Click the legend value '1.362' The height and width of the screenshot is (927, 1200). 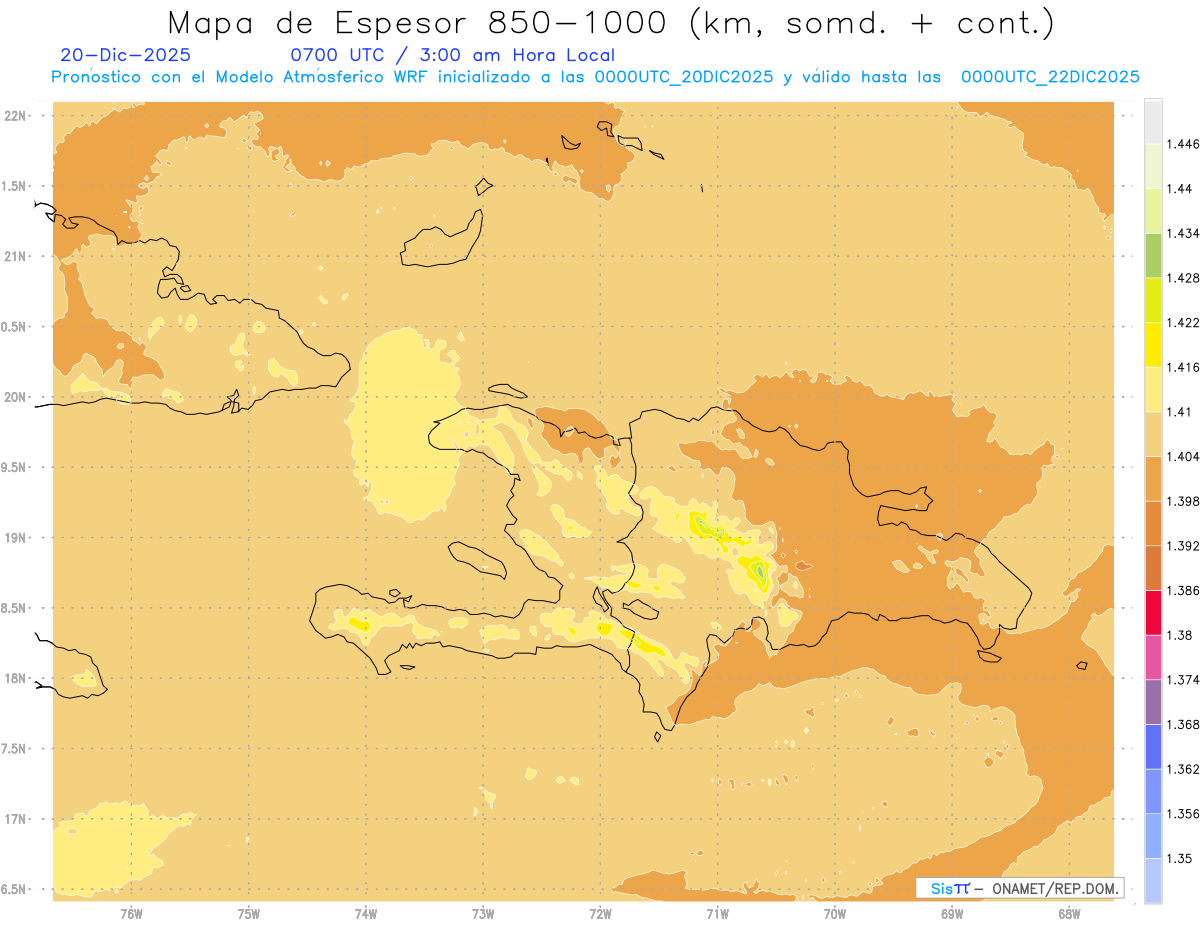point(1182,769)
